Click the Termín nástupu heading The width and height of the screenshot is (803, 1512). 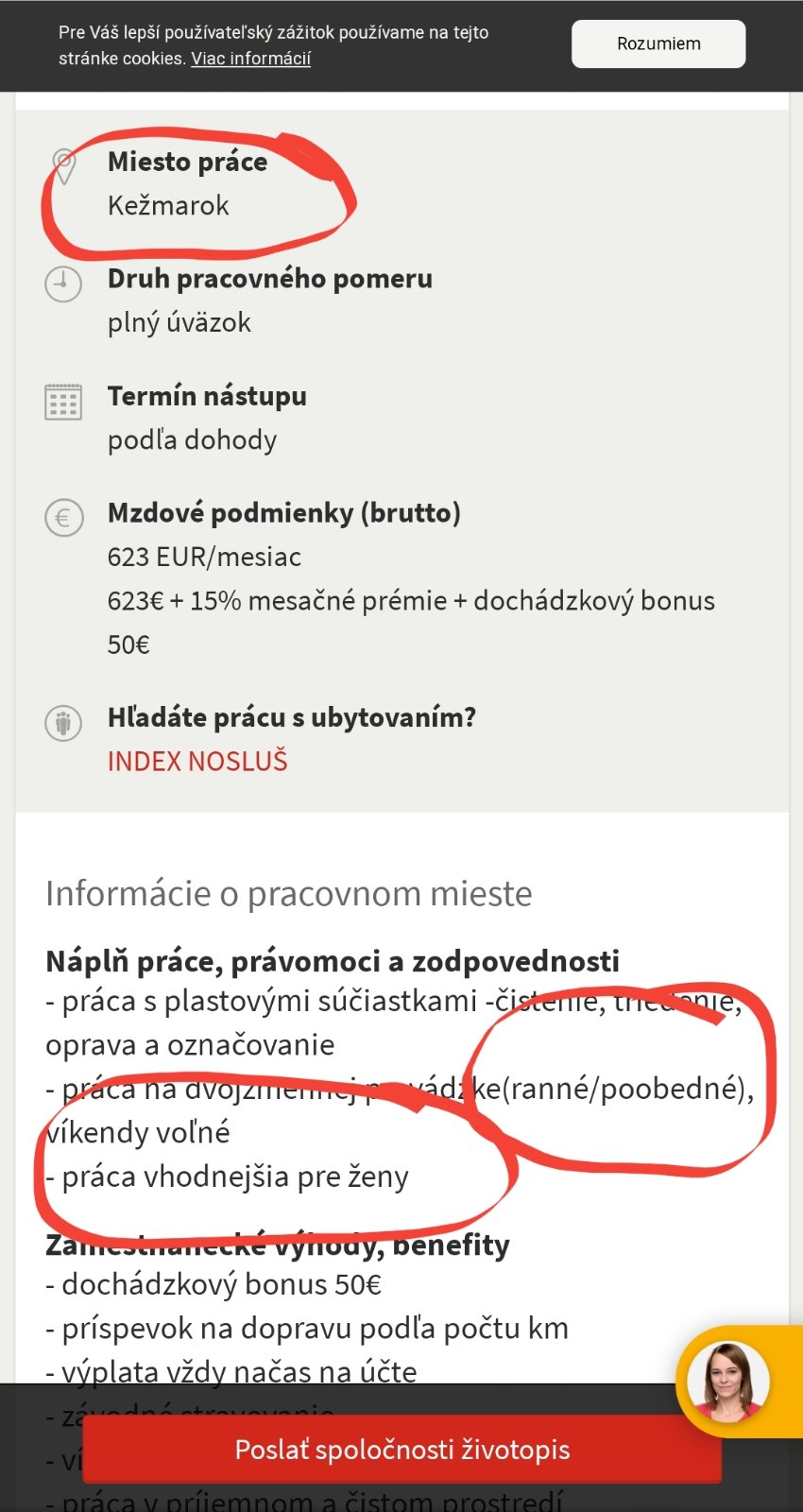tap(207, 396)
